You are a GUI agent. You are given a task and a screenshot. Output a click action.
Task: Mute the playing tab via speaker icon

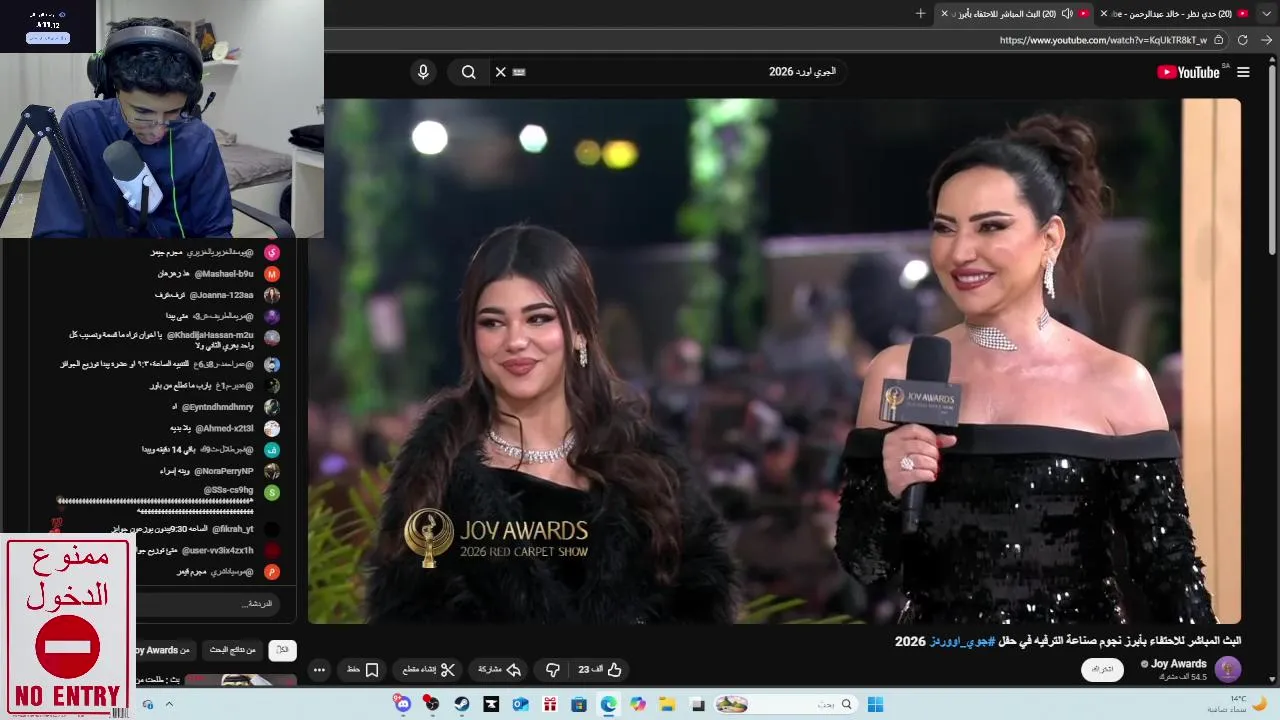(1067, 13)
